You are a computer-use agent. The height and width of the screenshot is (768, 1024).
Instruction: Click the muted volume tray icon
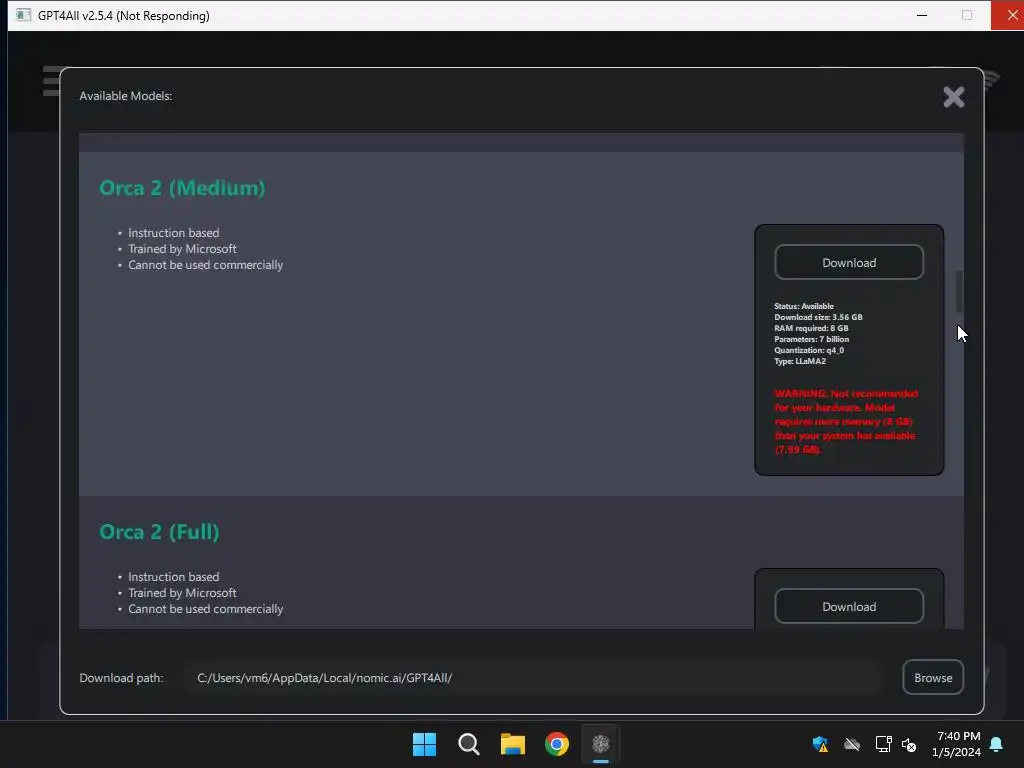tap(909, 744)
